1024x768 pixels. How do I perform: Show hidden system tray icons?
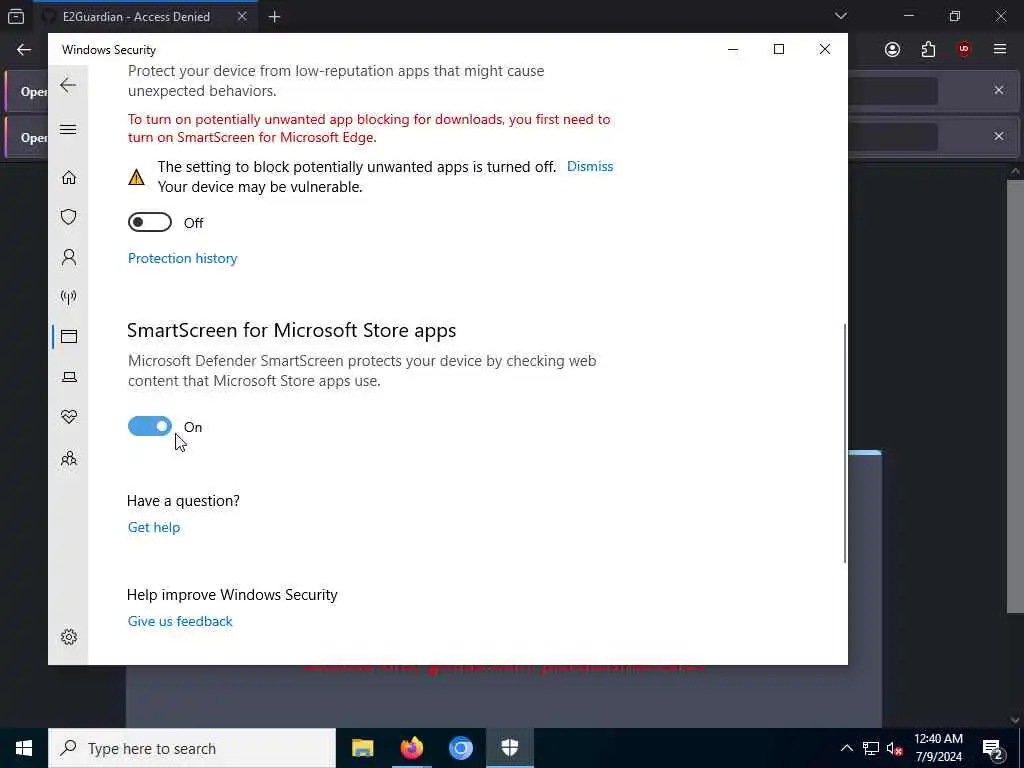click(x=846, y=748)
